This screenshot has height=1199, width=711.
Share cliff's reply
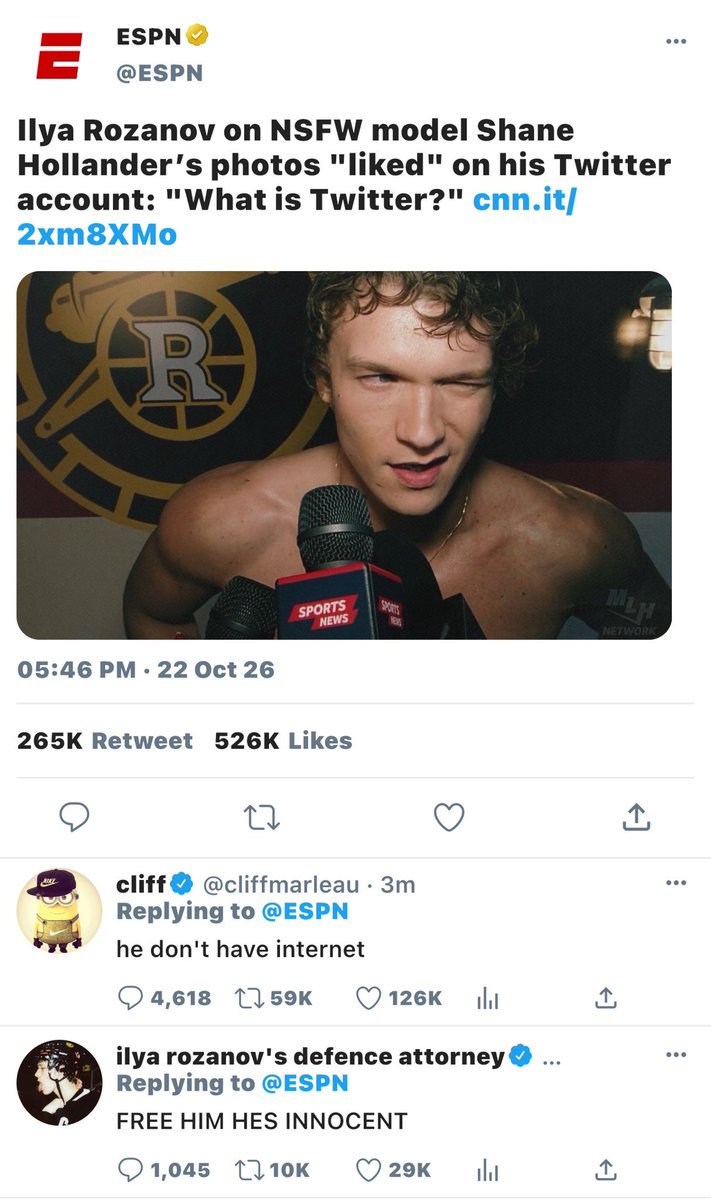[x=605, y=998]
